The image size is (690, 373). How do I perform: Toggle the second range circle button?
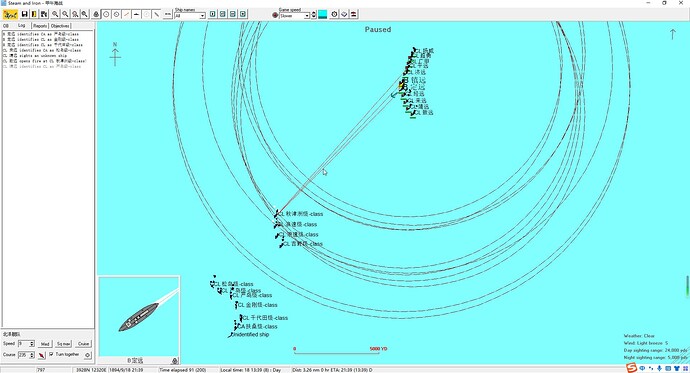[x=116, y=15]
